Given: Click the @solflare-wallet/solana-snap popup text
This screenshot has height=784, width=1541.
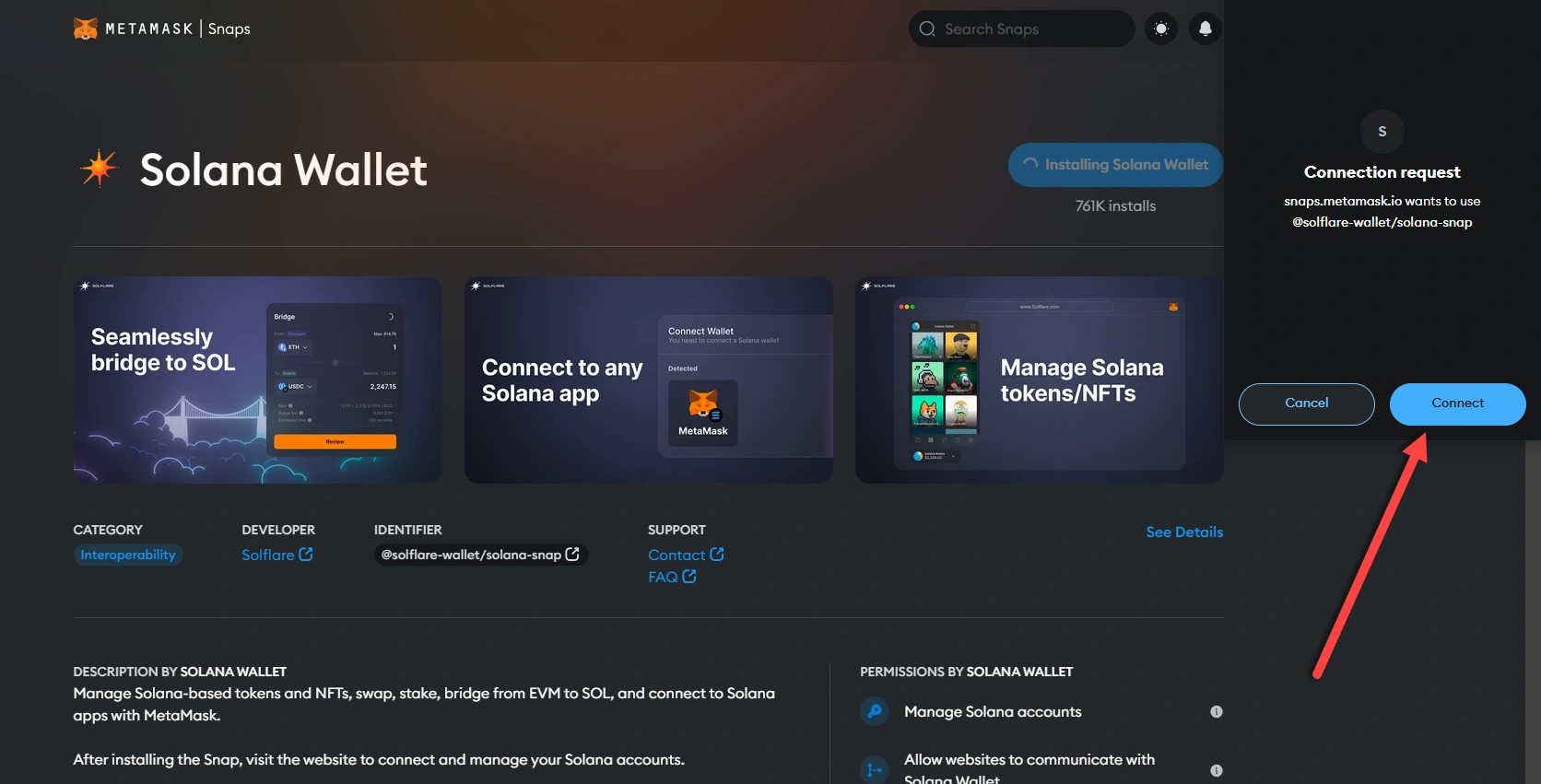Looking at the screenshot, I should tap(1382, 222).
